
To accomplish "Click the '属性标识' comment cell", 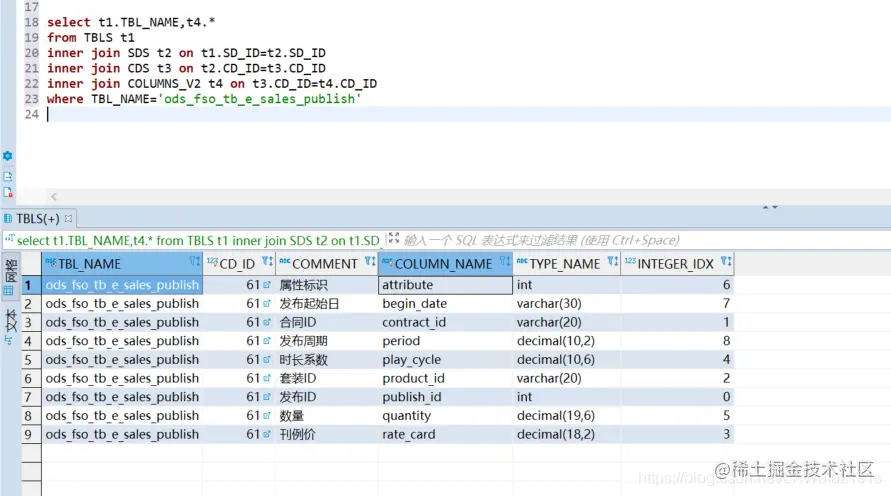I will pyautogui.click(x=327, y=285).
